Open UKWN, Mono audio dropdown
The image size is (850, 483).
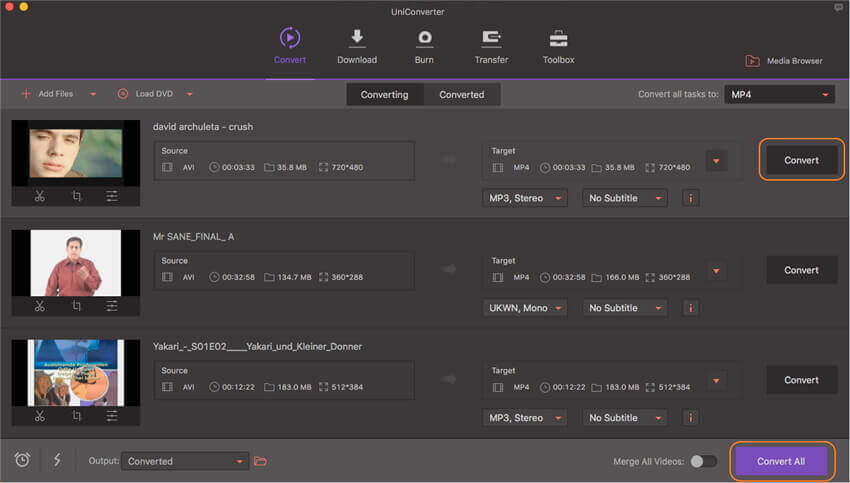[x=525, y=308]
